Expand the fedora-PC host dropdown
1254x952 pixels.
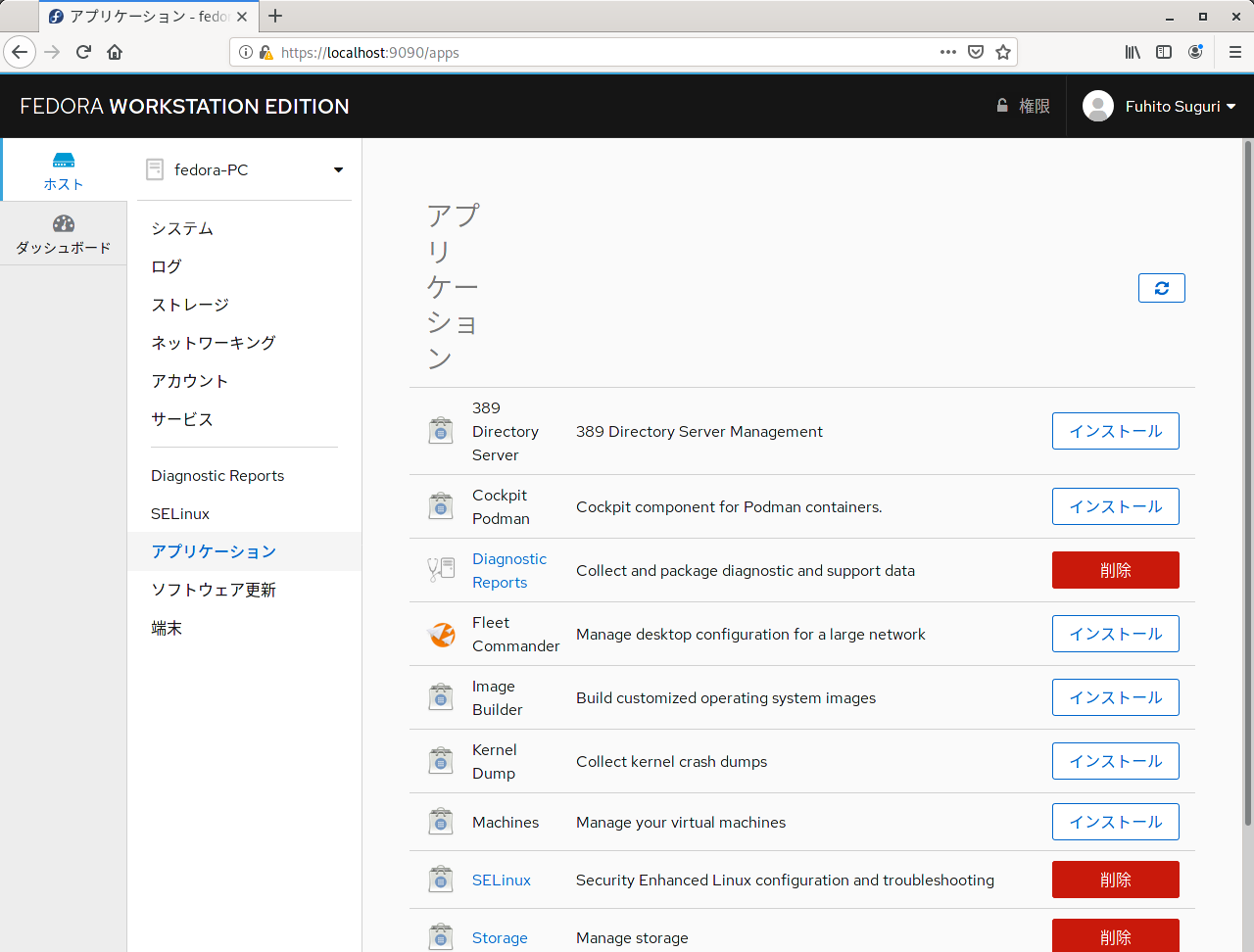coord(244,169)
